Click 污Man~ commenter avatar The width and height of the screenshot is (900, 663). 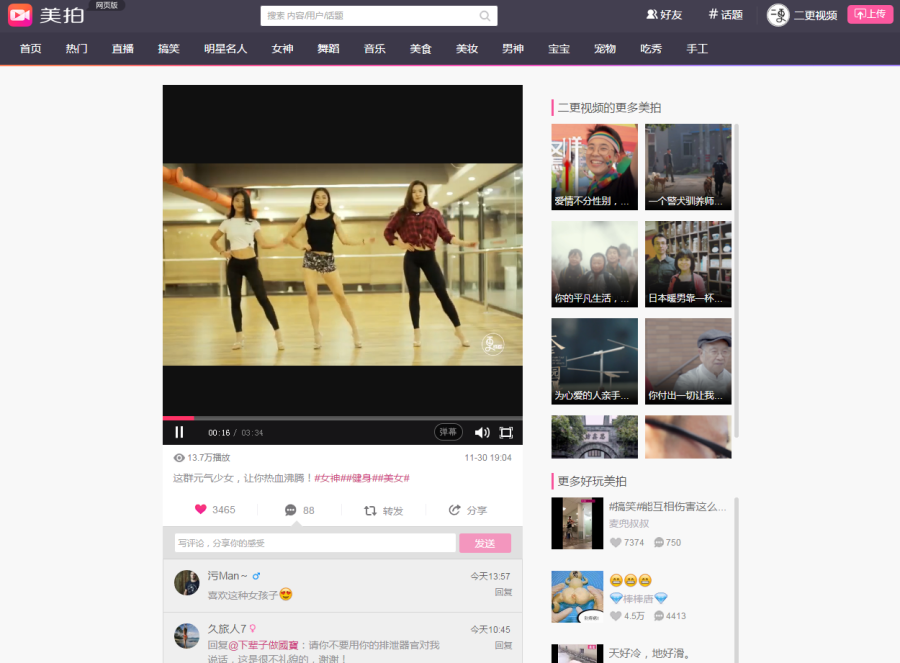click(x=187, y=583)
